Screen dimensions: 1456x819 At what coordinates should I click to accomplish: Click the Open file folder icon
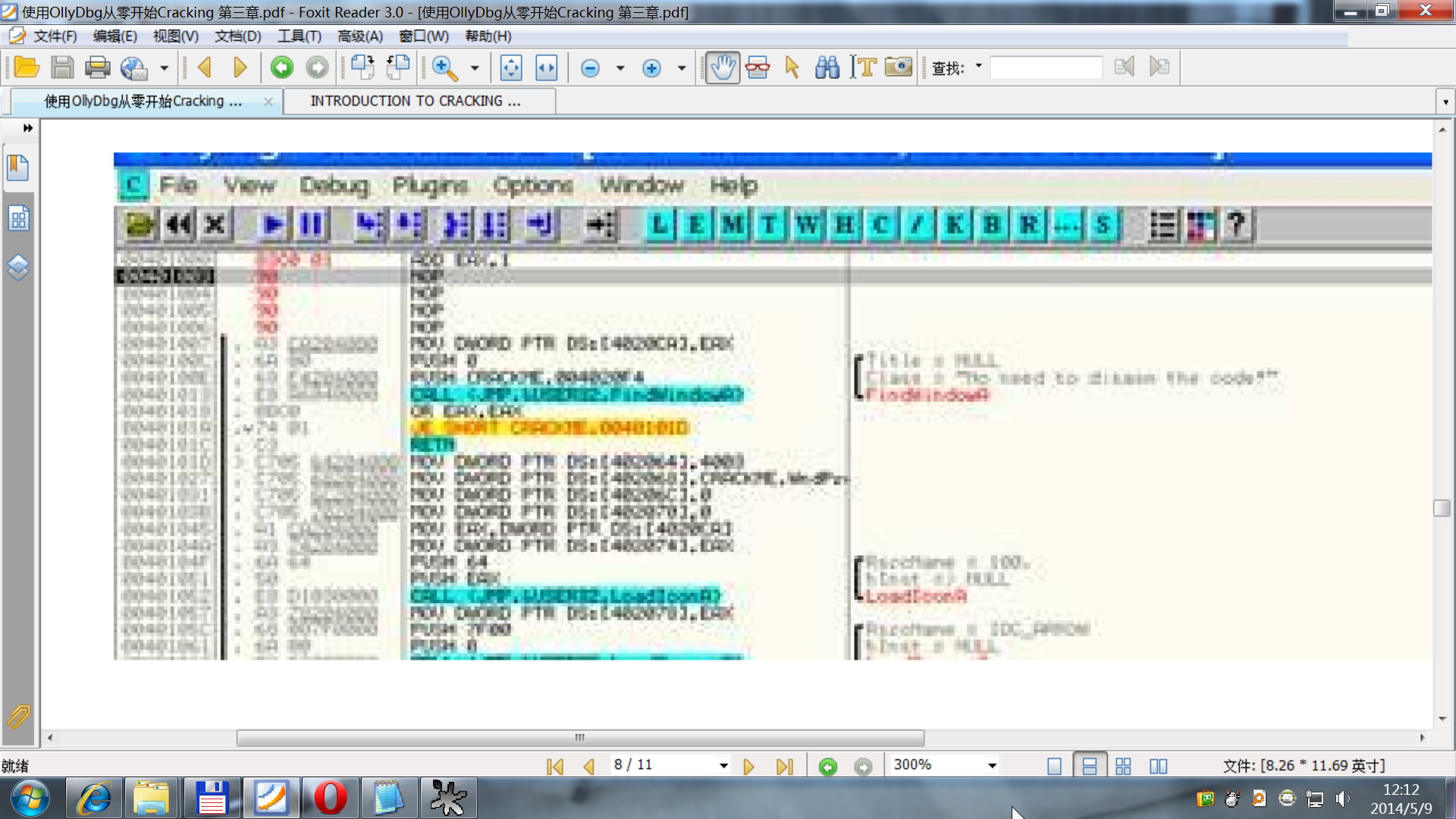coord(27,67)
